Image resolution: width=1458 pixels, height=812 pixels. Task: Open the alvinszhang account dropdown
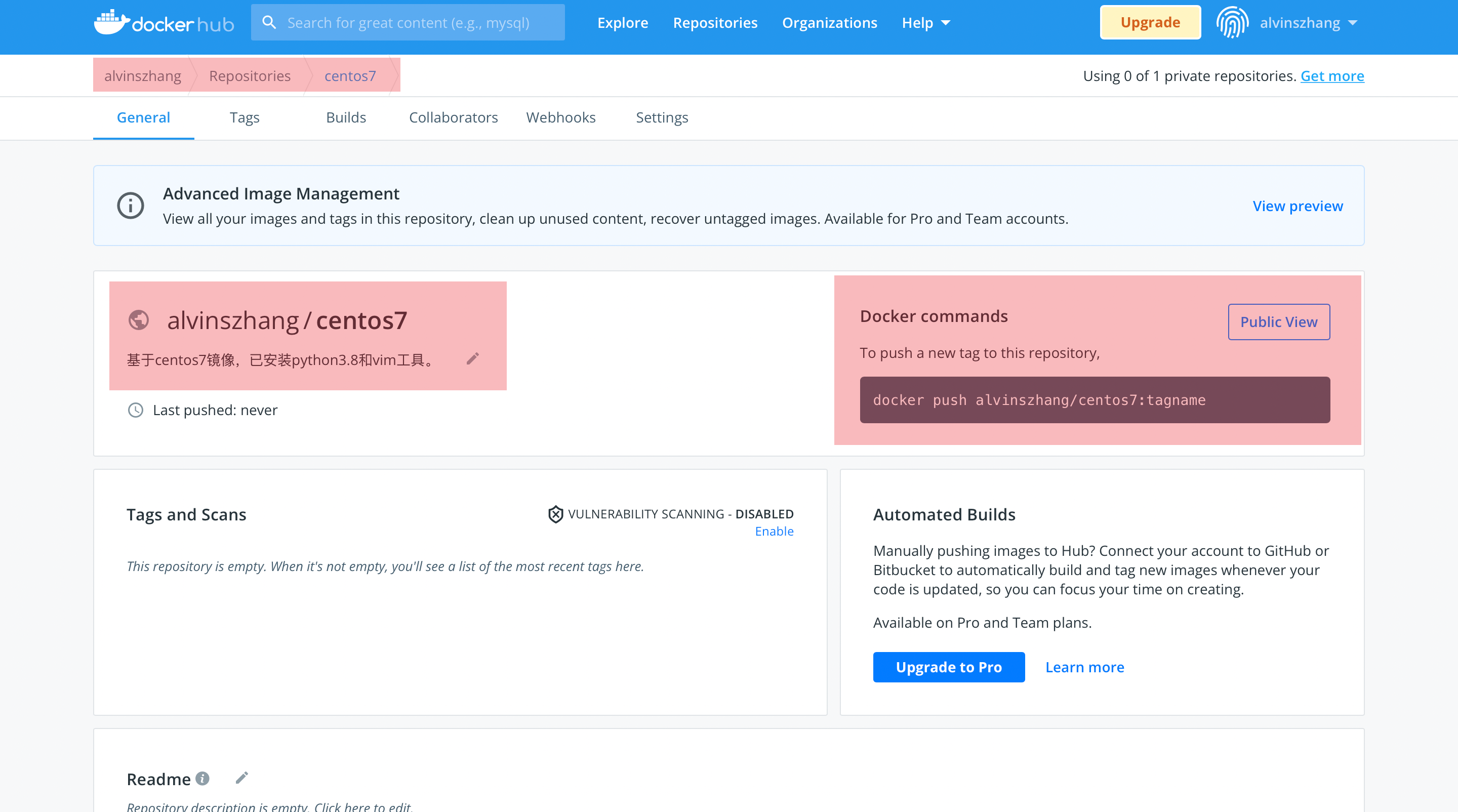[1308, 23]
